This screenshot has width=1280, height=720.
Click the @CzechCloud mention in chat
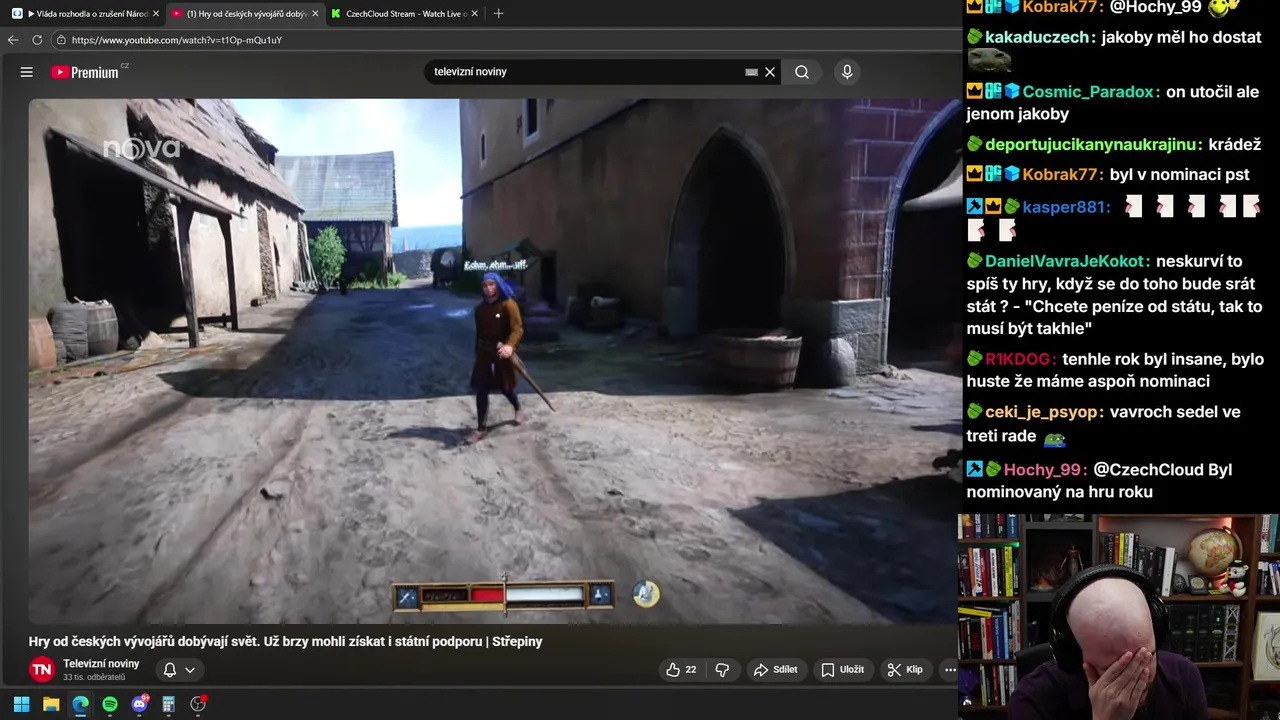[1149, 470]
